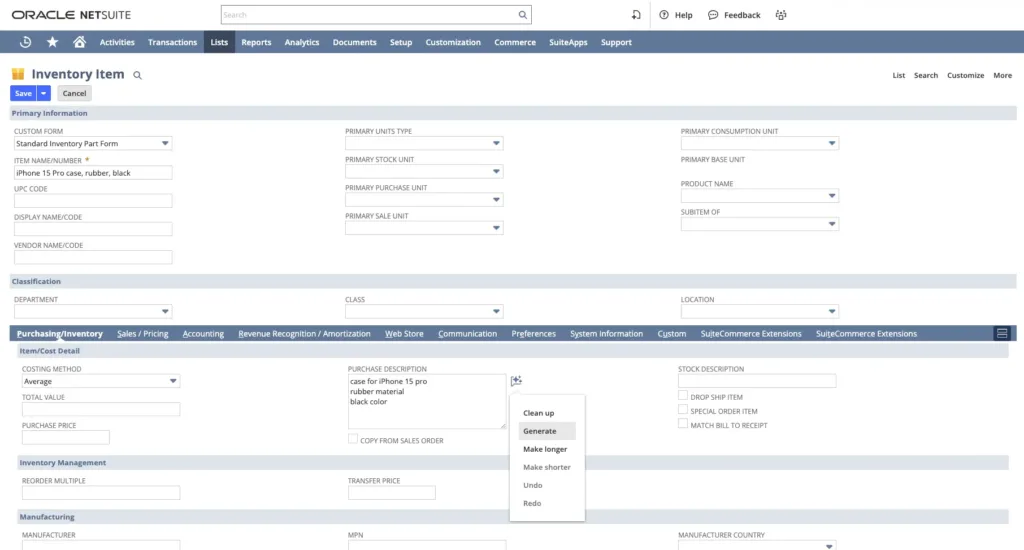Open the Primary Sale Unit dropdown

coord(496,228)
